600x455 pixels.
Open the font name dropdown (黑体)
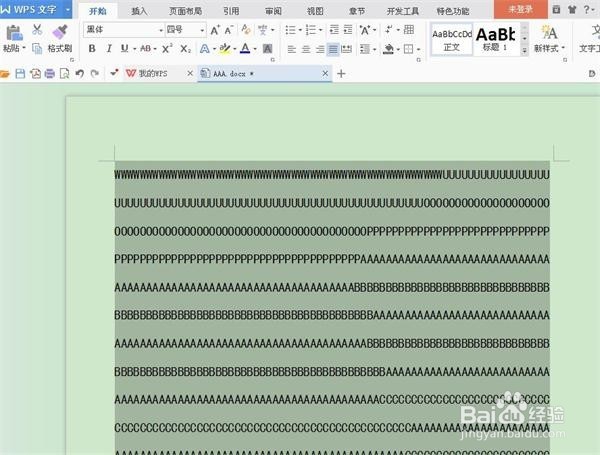[x=161, y=30]
